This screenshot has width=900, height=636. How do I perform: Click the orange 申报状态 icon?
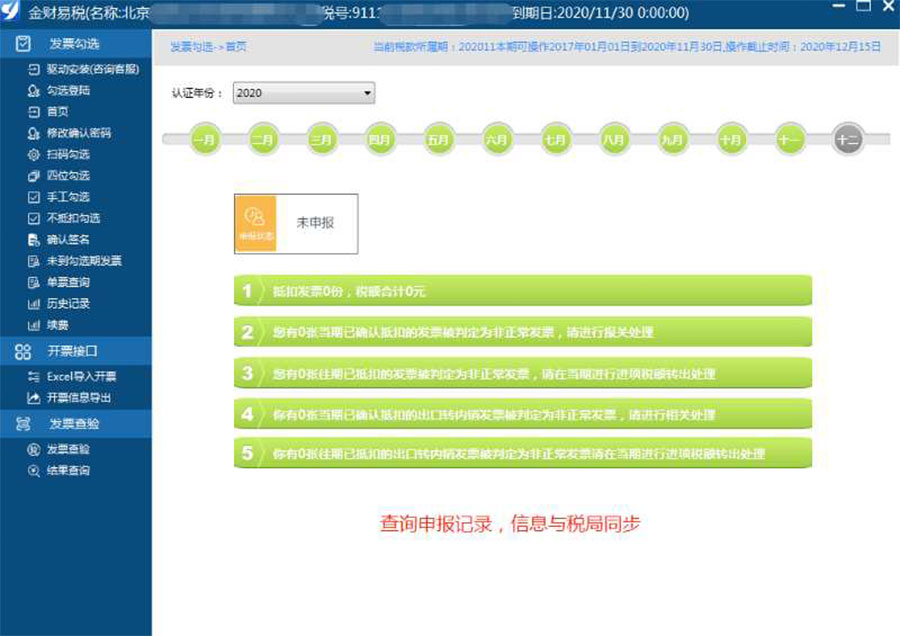pyautogui.click(x=255, y=223)
